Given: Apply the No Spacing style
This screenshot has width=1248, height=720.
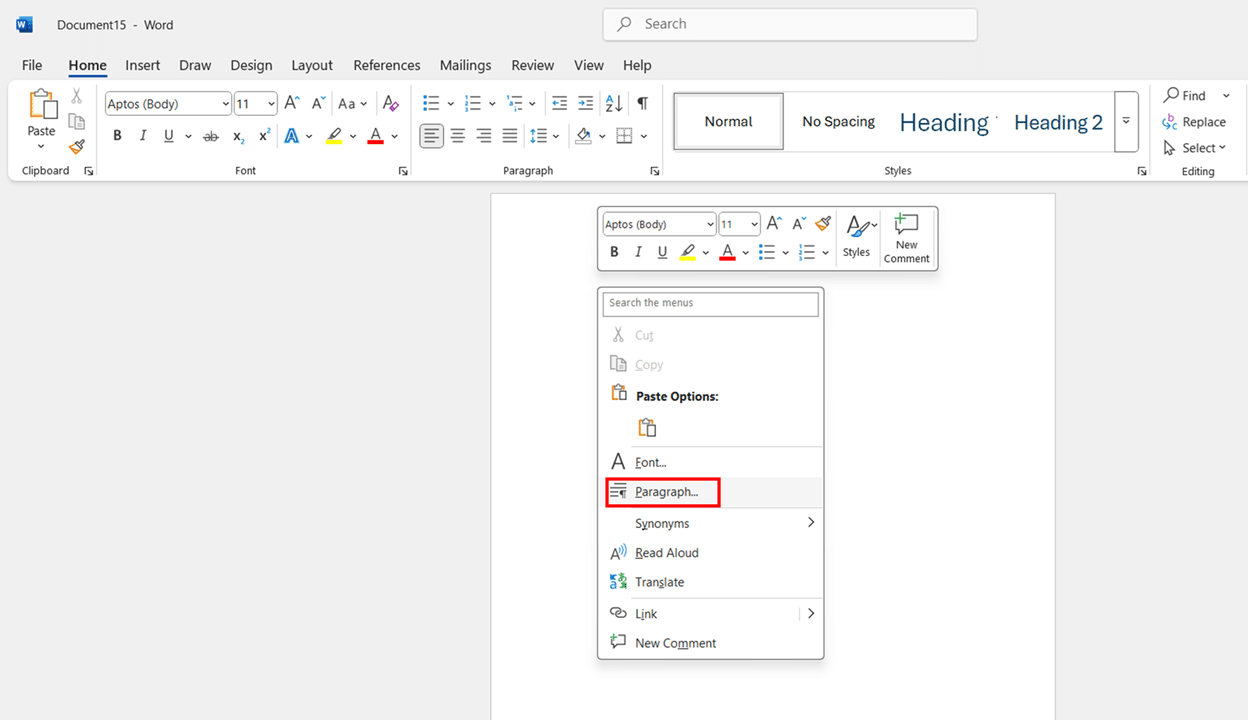Looking at the screenshot, I should 838,122.
